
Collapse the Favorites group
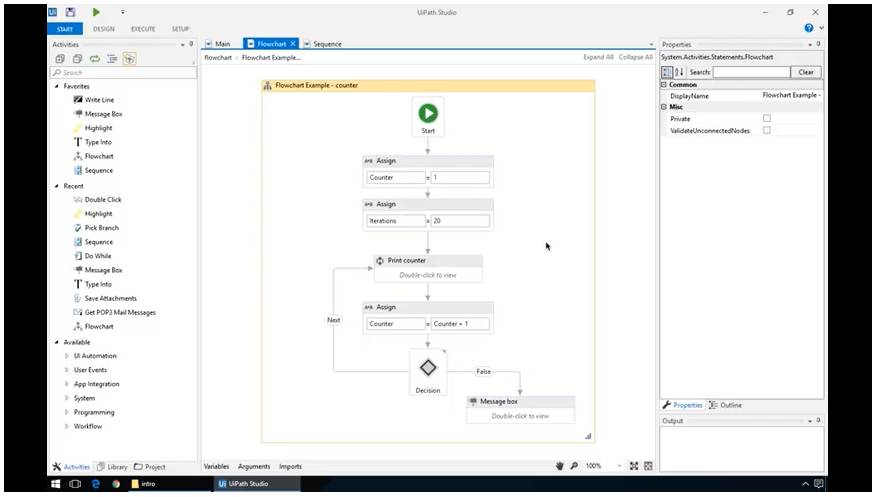[56, 86]
